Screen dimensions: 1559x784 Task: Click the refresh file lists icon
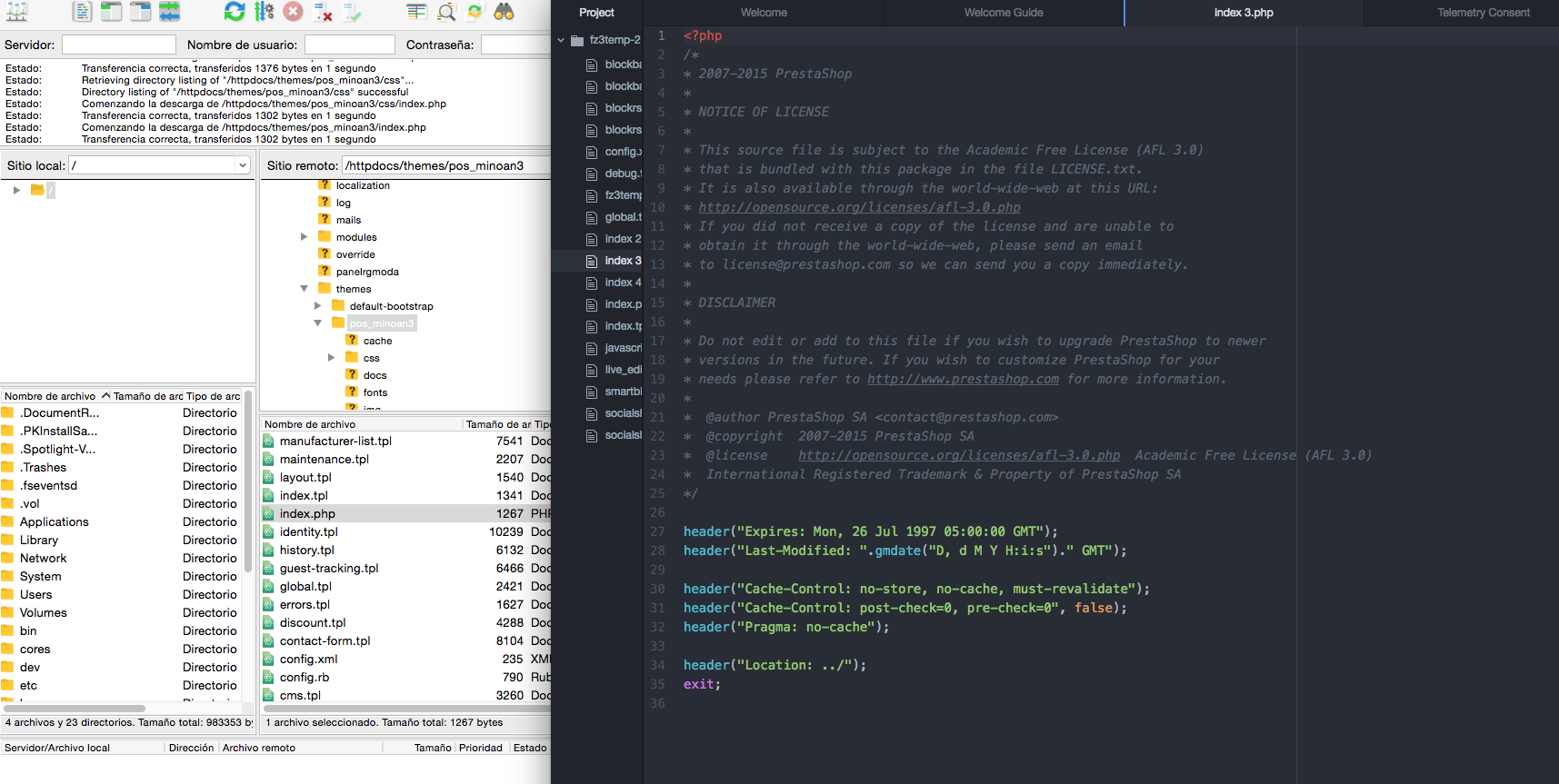click(x=235, y=12)
